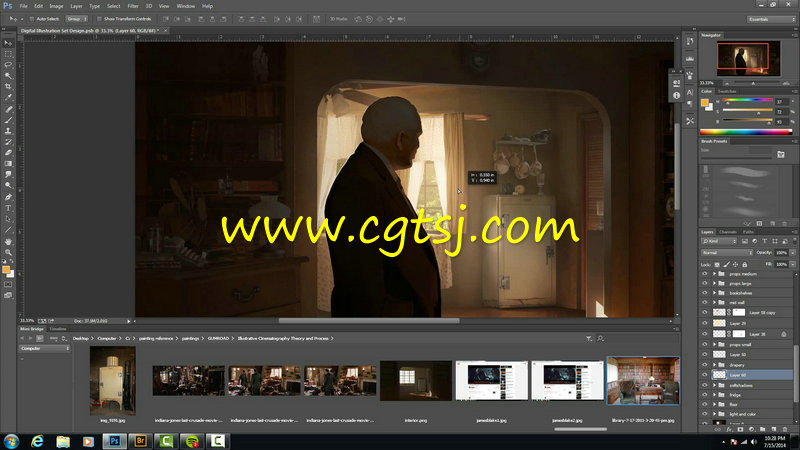Hide the selected Layer 60
This screenshot has height=450, width=800.
[x=705, y=374]
